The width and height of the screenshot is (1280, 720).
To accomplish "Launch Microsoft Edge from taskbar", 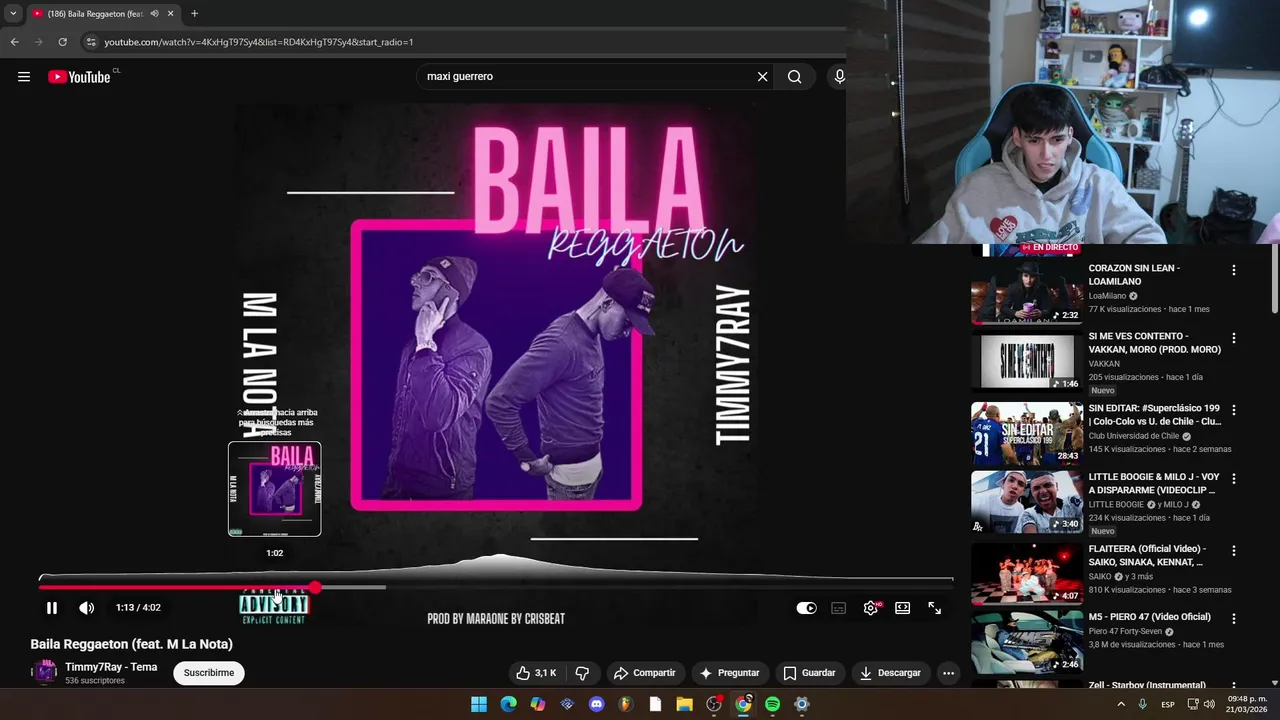I will tap(508, 704).
